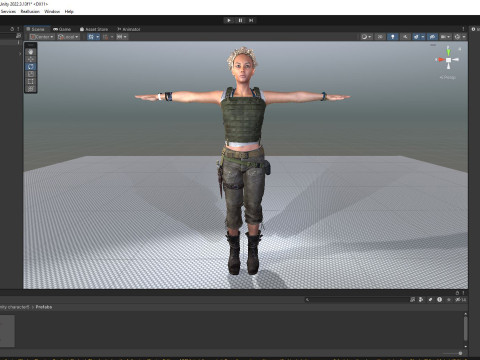Open the scene effects dropdown arrow
The width and height of the screenshot is (480, 360).
click(423, 37)
